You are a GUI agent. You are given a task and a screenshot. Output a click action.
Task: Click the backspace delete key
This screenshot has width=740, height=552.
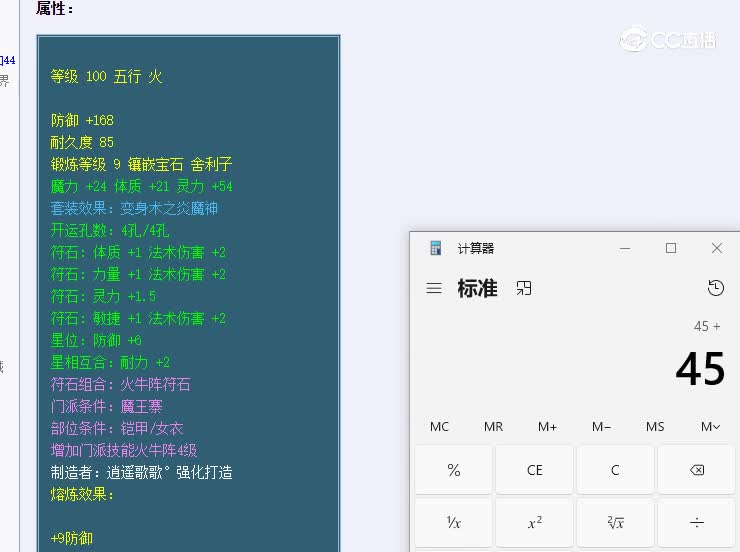[x=697, y=470]
